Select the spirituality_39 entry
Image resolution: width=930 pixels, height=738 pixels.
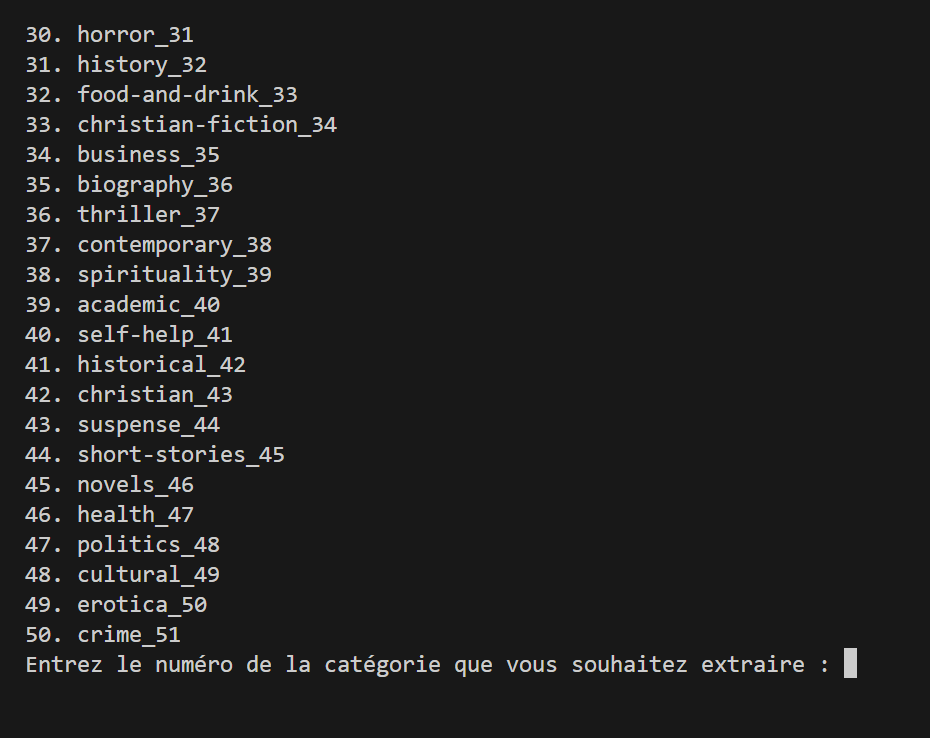coord(174,275)
